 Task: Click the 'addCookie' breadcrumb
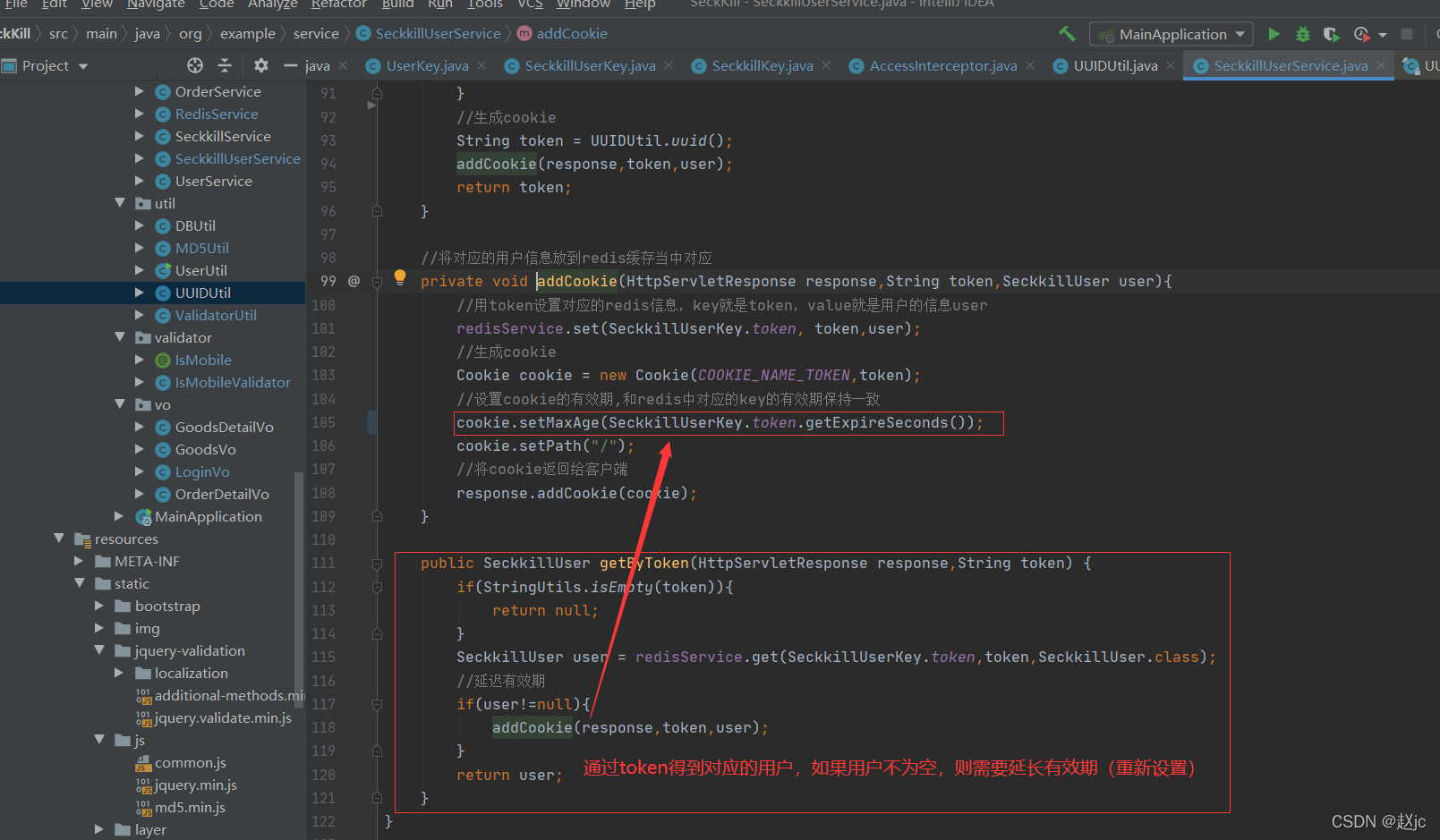pos(572,33)
